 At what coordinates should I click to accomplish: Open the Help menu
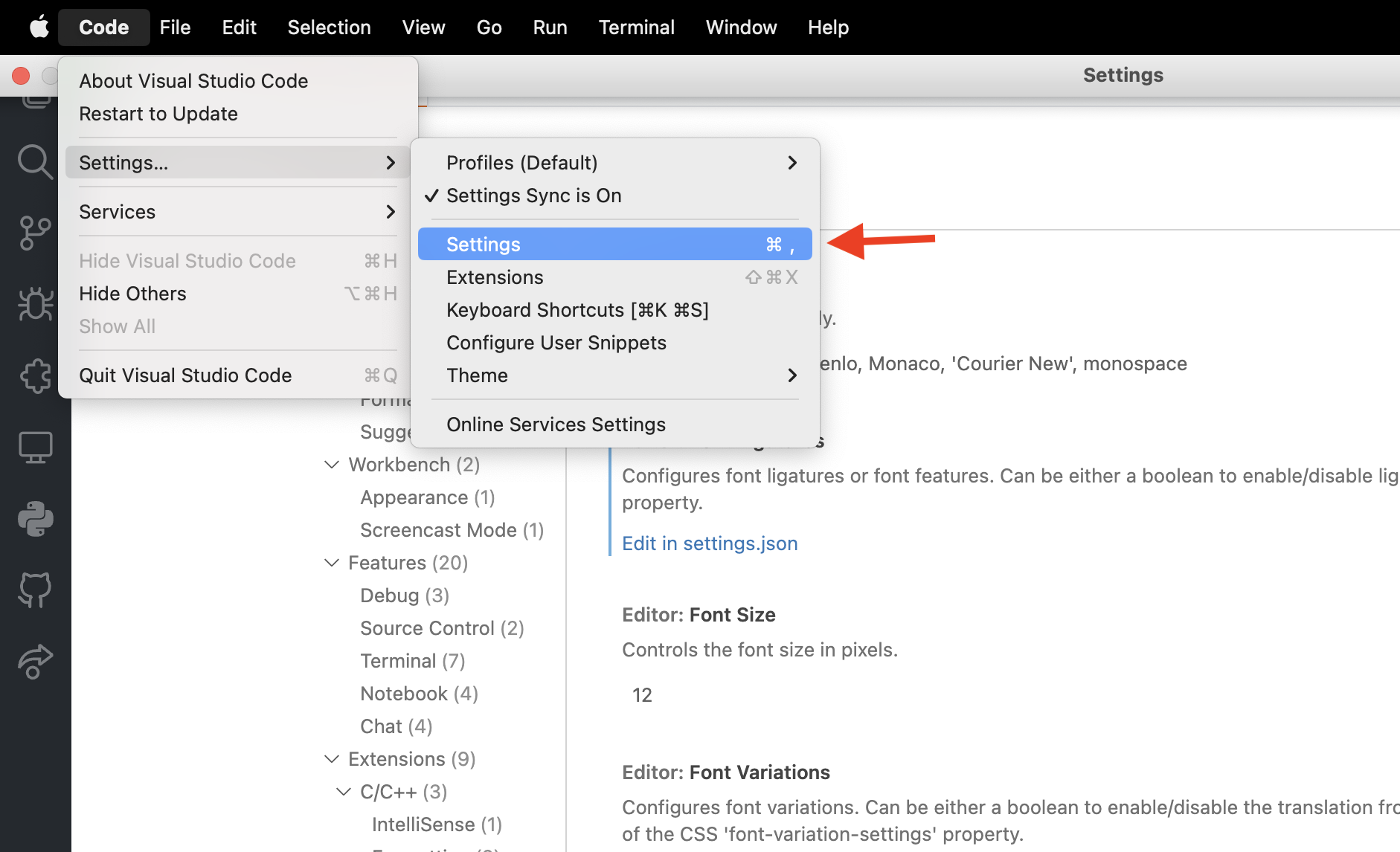pyautogui.click(x=828, y=28)
